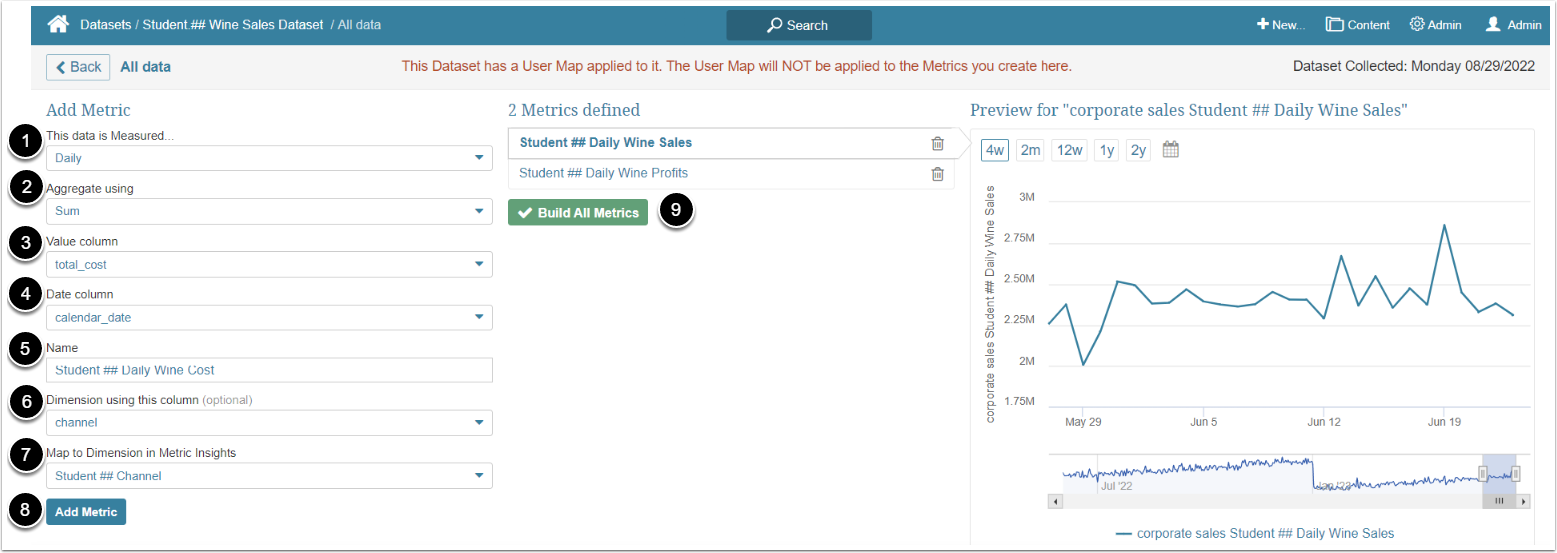Open the calendar date range picker
Image resolution: width=1557 pixels, height=553 pixels.
point(1171,150)
